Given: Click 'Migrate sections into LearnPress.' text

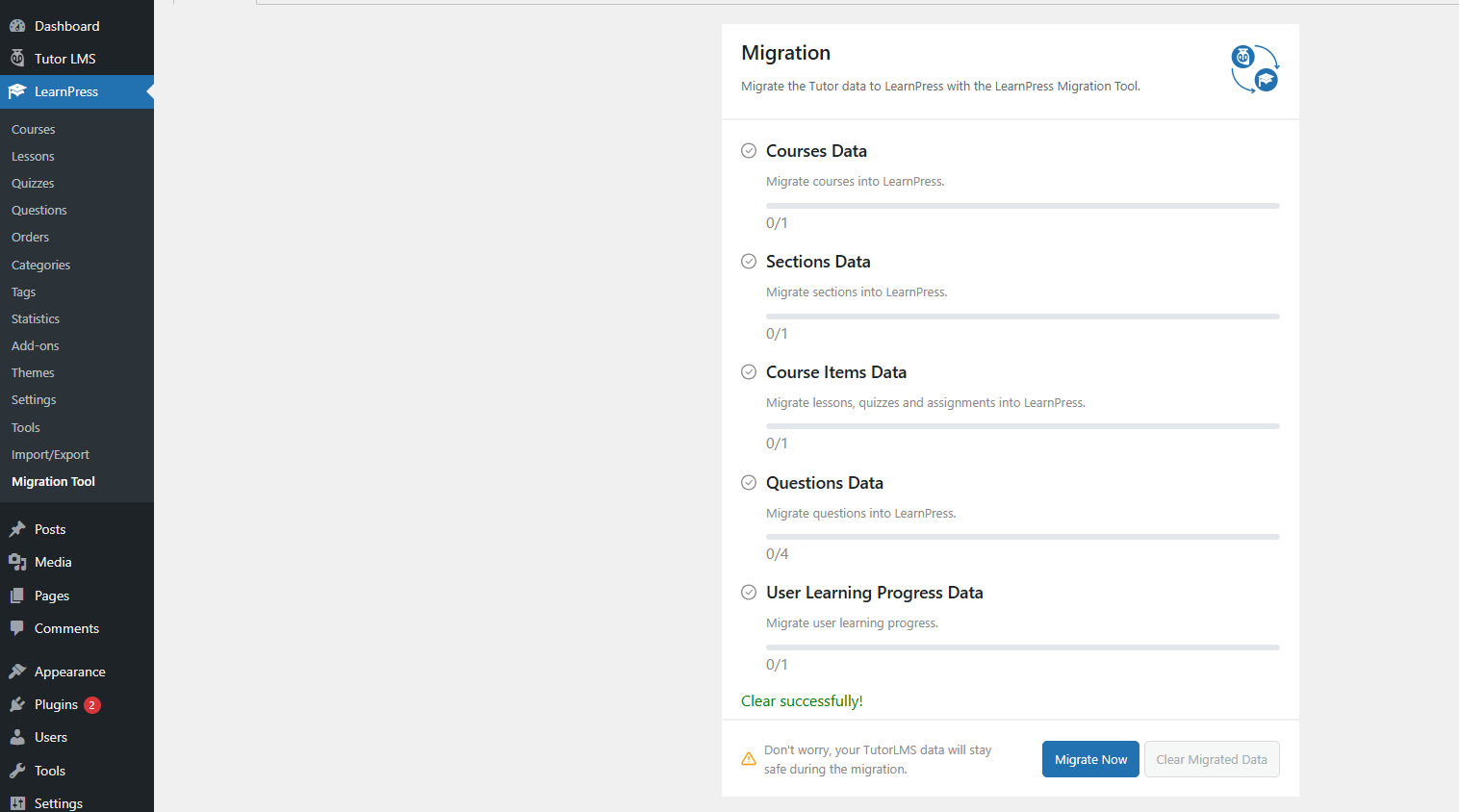Looking at the screenshot, I should (x=857, y=292).
